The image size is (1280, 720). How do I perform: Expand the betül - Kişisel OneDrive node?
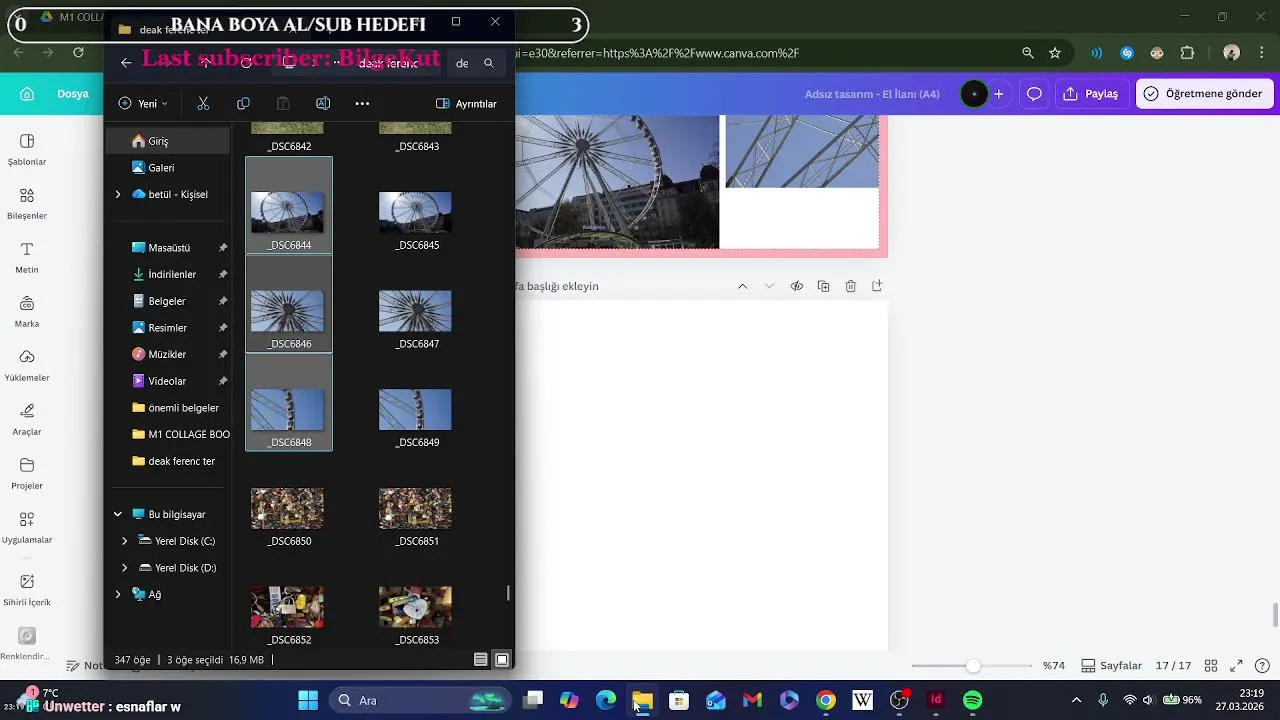click(x=118, y=194)
